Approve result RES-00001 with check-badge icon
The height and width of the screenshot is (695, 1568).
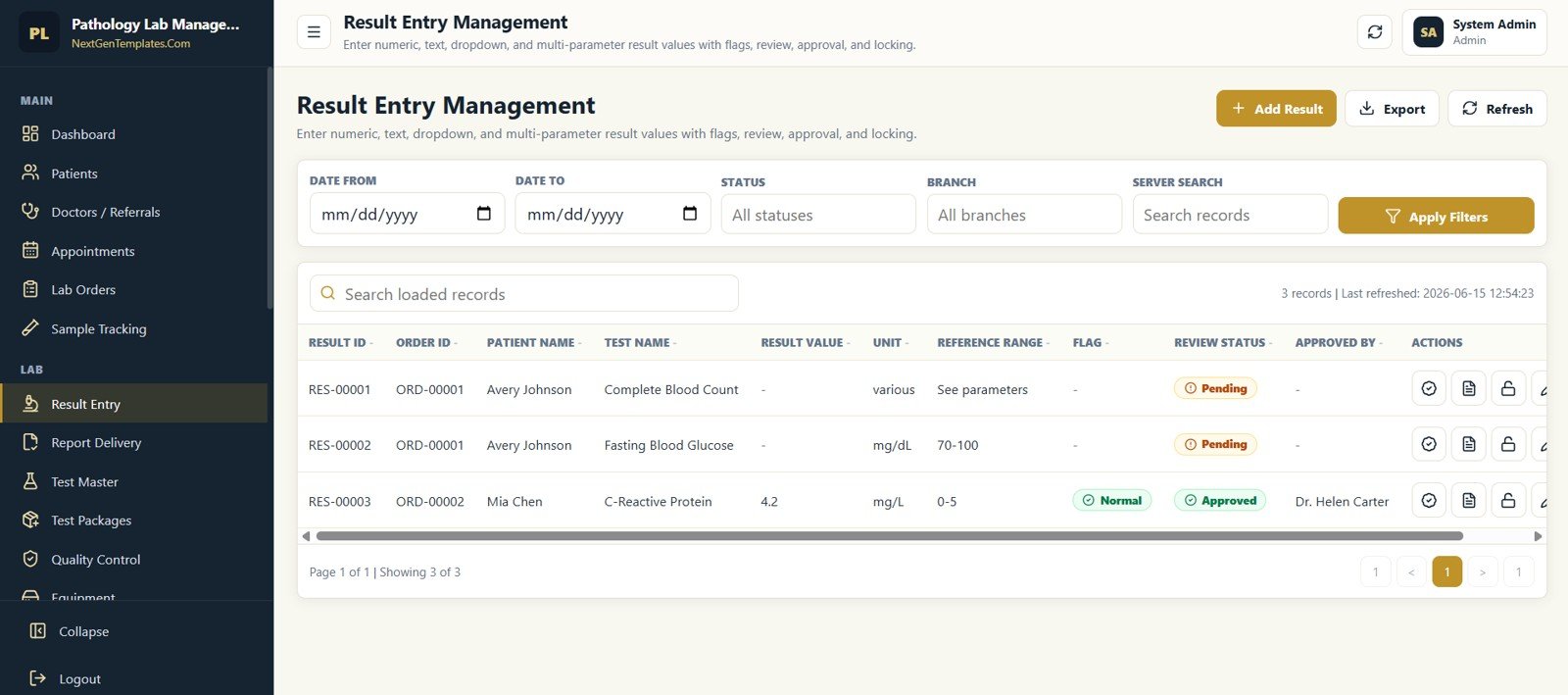click(x=1429, y=388)
